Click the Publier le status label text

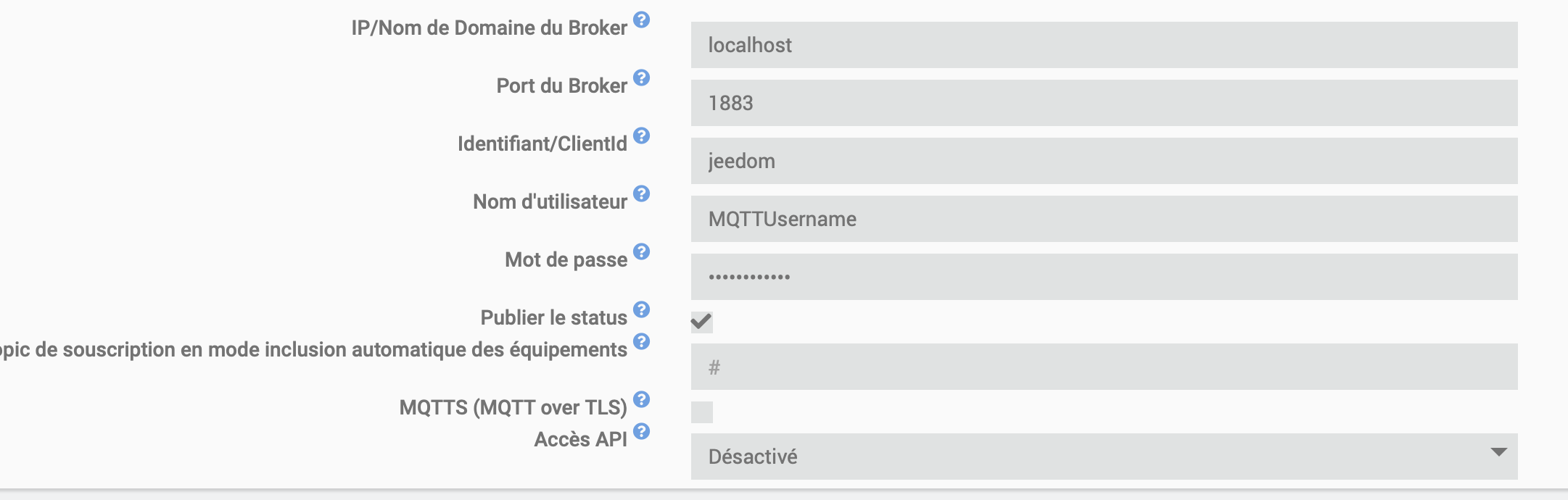(x=553, y=317)
